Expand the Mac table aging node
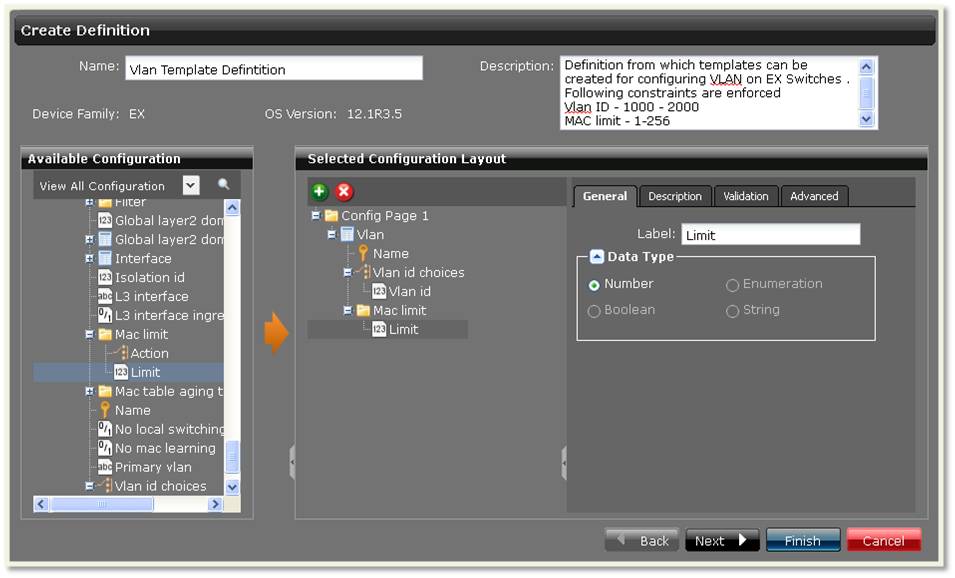 point(90,391)
